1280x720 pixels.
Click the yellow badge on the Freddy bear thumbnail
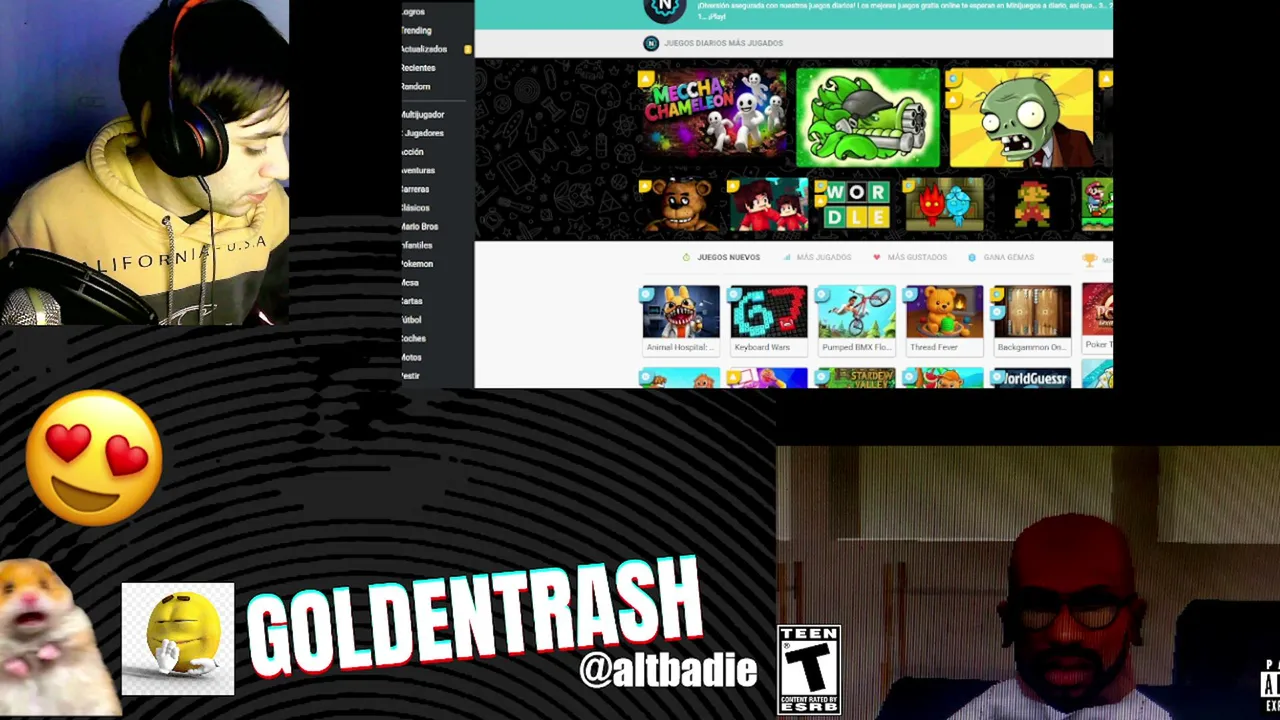[x=646, y=186]
